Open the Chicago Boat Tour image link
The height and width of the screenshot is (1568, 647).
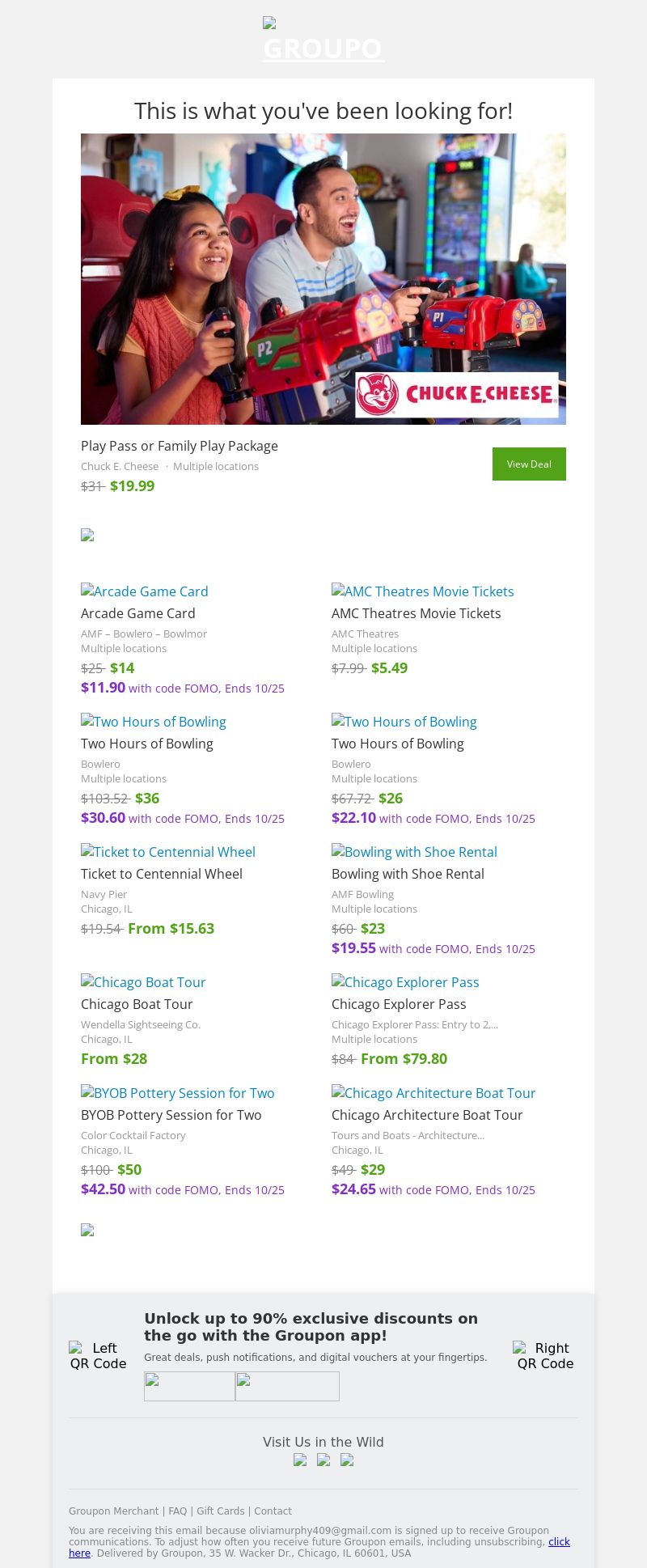click(143, 982)
